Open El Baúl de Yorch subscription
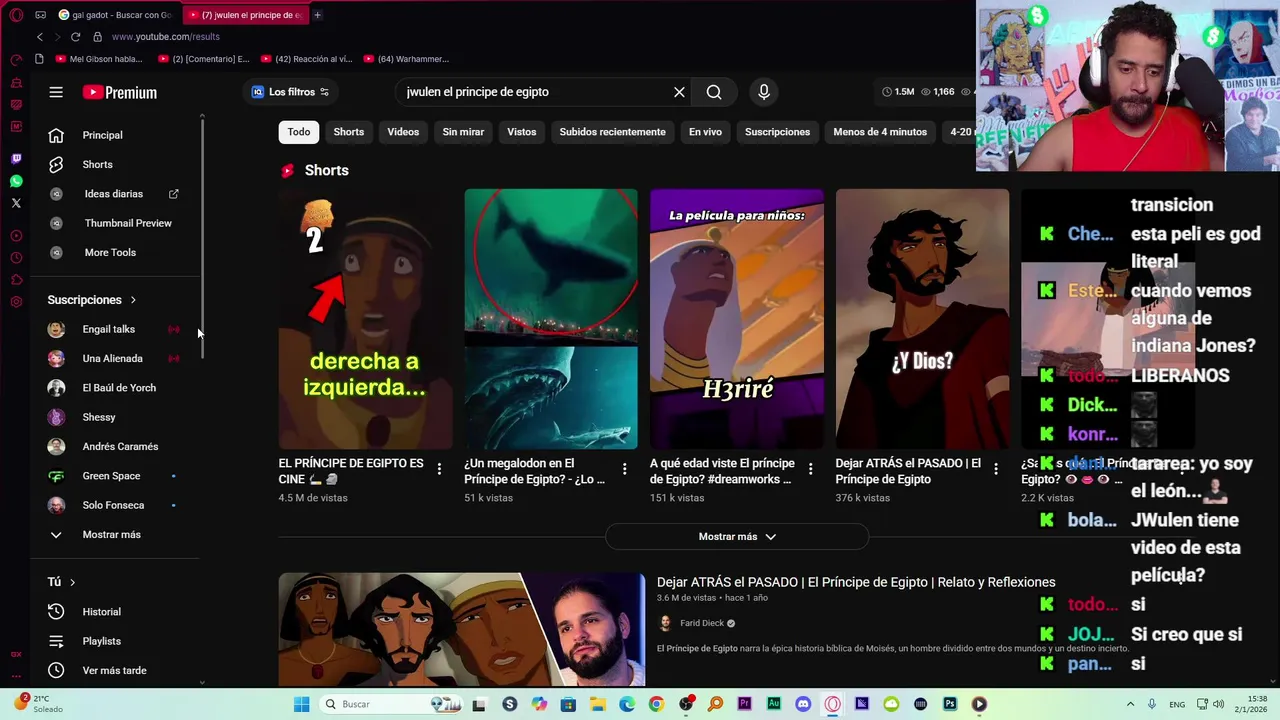The image size is (1280, 720). click(x=119, y=388)
